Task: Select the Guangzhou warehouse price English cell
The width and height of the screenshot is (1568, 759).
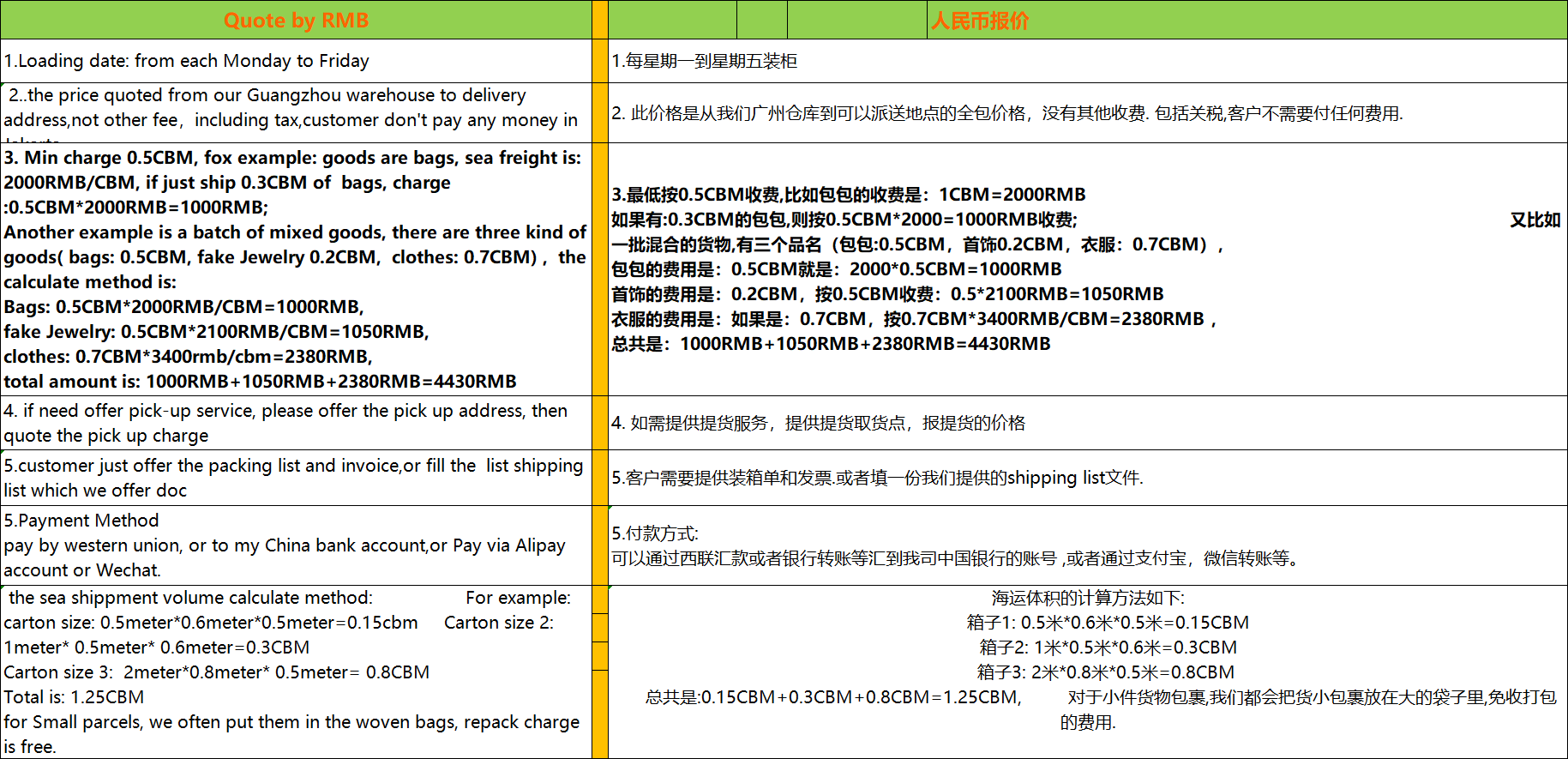Action: (296, 113)
